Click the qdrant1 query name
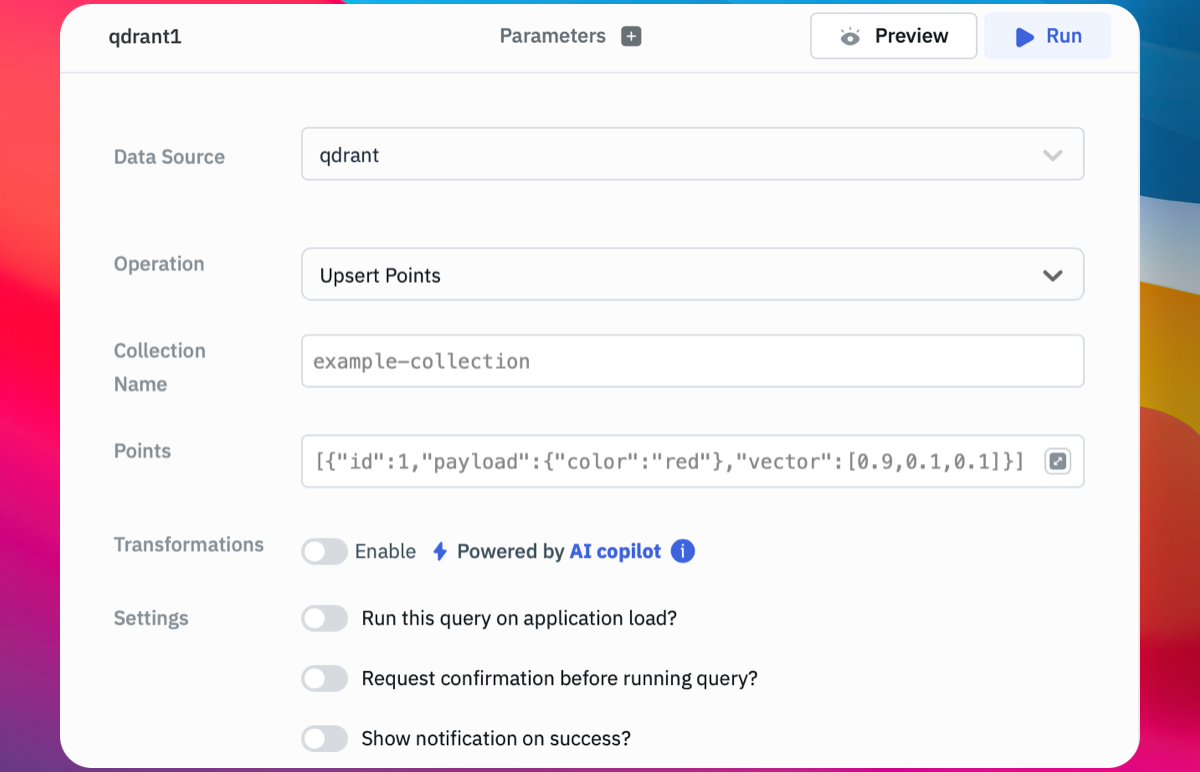The height and width of the screenshot is (772, 1200). point(145,37)
